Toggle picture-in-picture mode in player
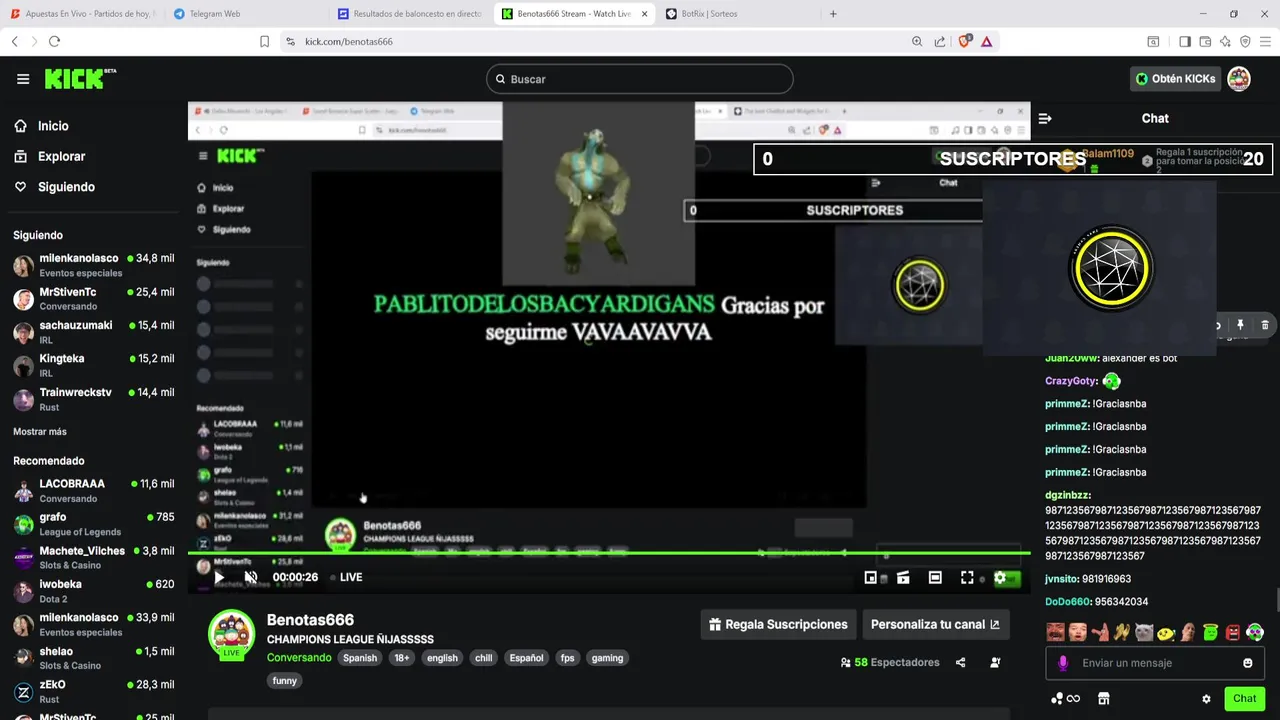This screenshot has width=1280, height=720. 871,577
